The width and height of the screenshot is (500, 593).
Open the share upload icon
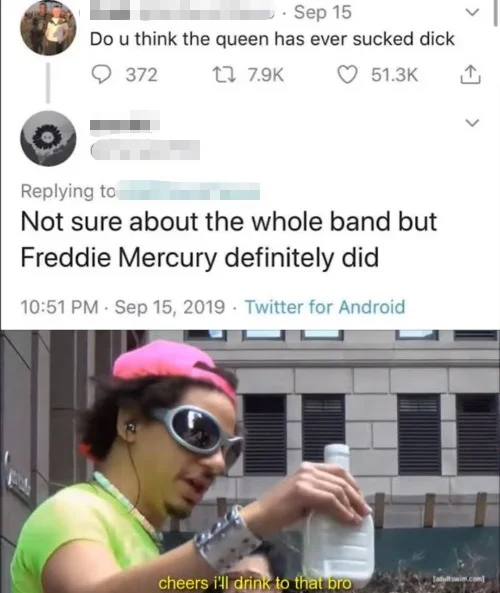click(470, 75)
